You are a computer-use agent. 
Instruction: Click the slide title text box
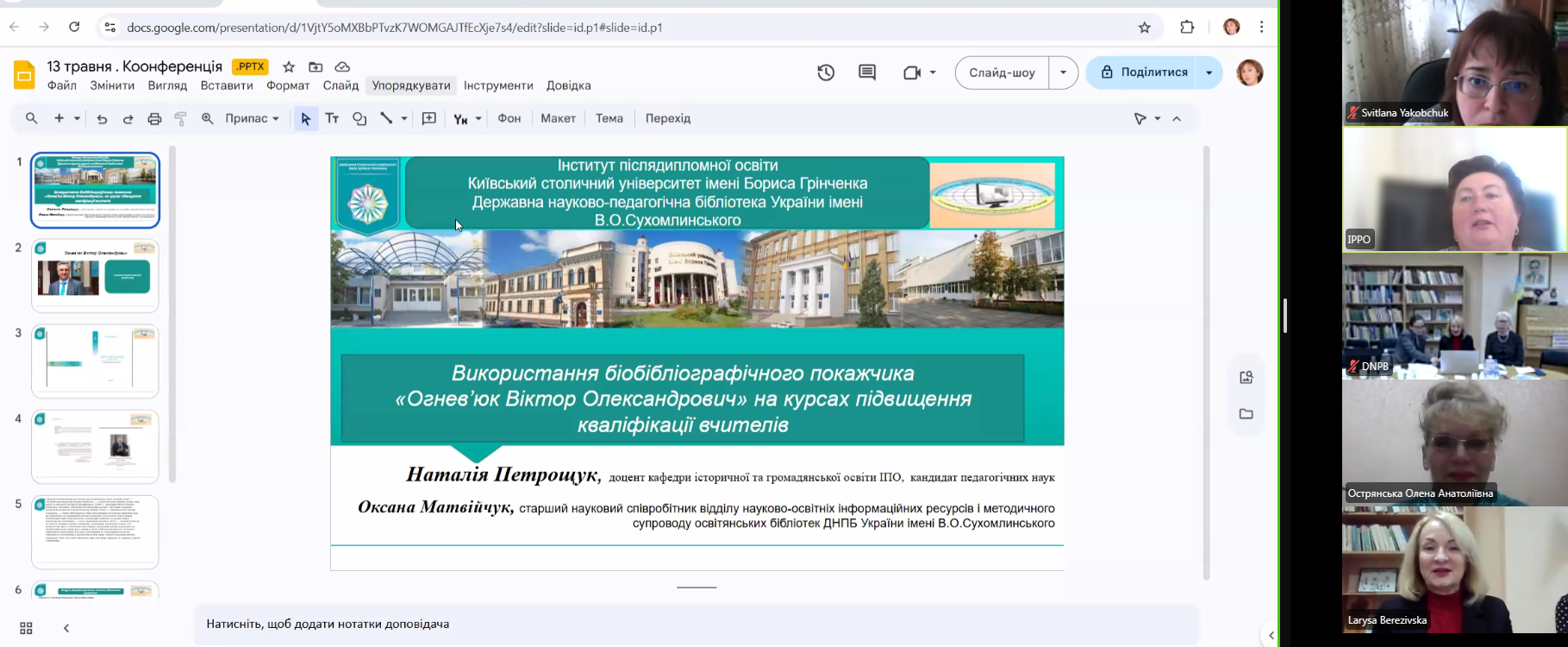click(x=683, y=399)
